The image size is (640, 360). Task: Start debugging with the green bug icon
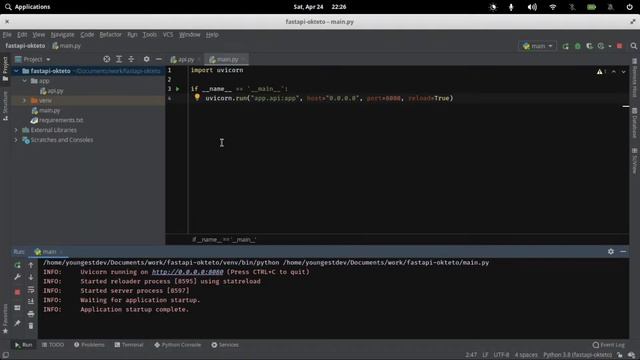coord(578,46)
